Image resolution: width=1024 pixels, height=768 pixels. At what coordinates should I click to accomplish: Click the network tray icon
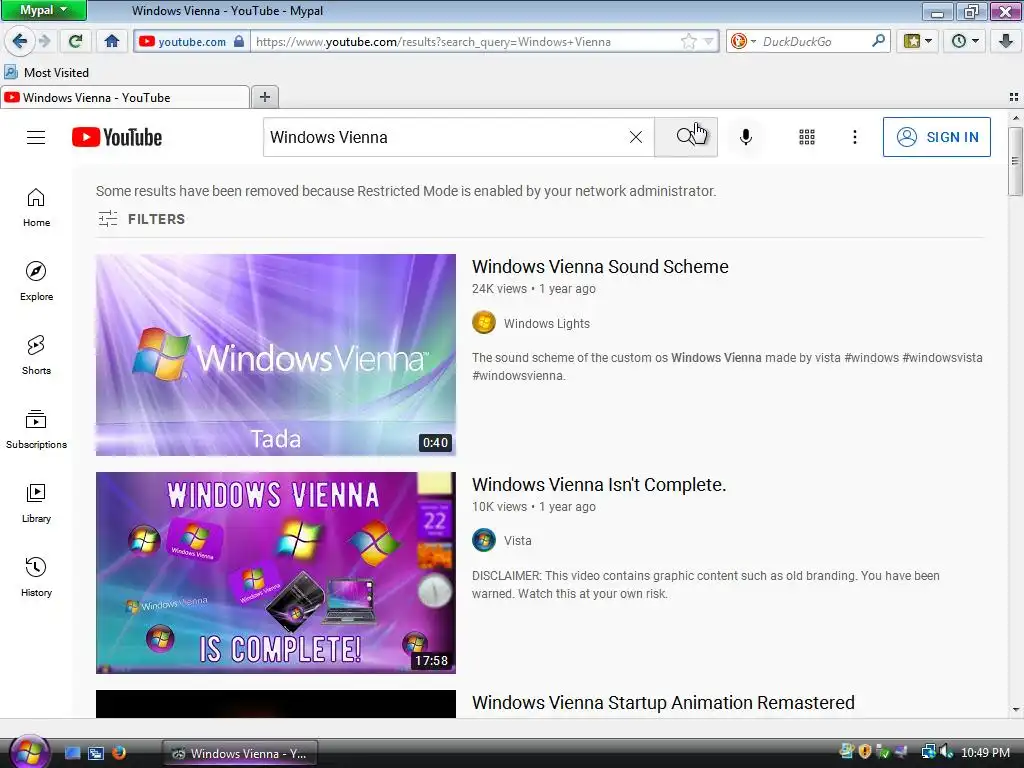(928, 752)
